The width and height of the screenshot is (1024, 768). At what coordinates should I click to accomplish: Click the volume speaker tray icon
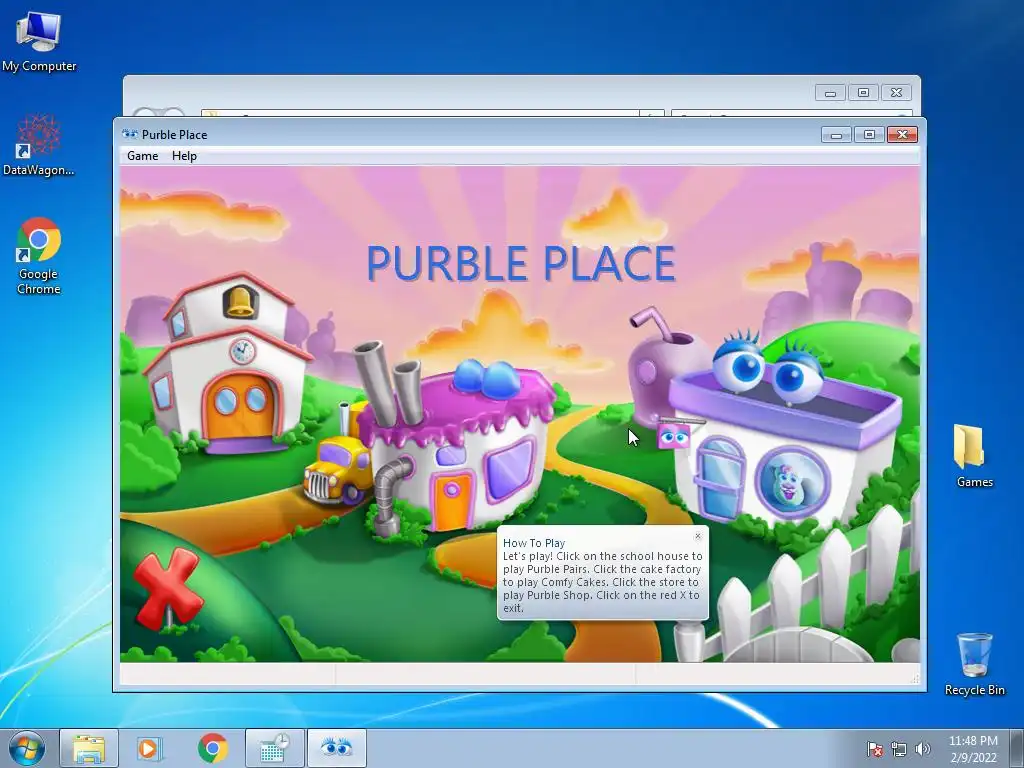coord(923,749)
